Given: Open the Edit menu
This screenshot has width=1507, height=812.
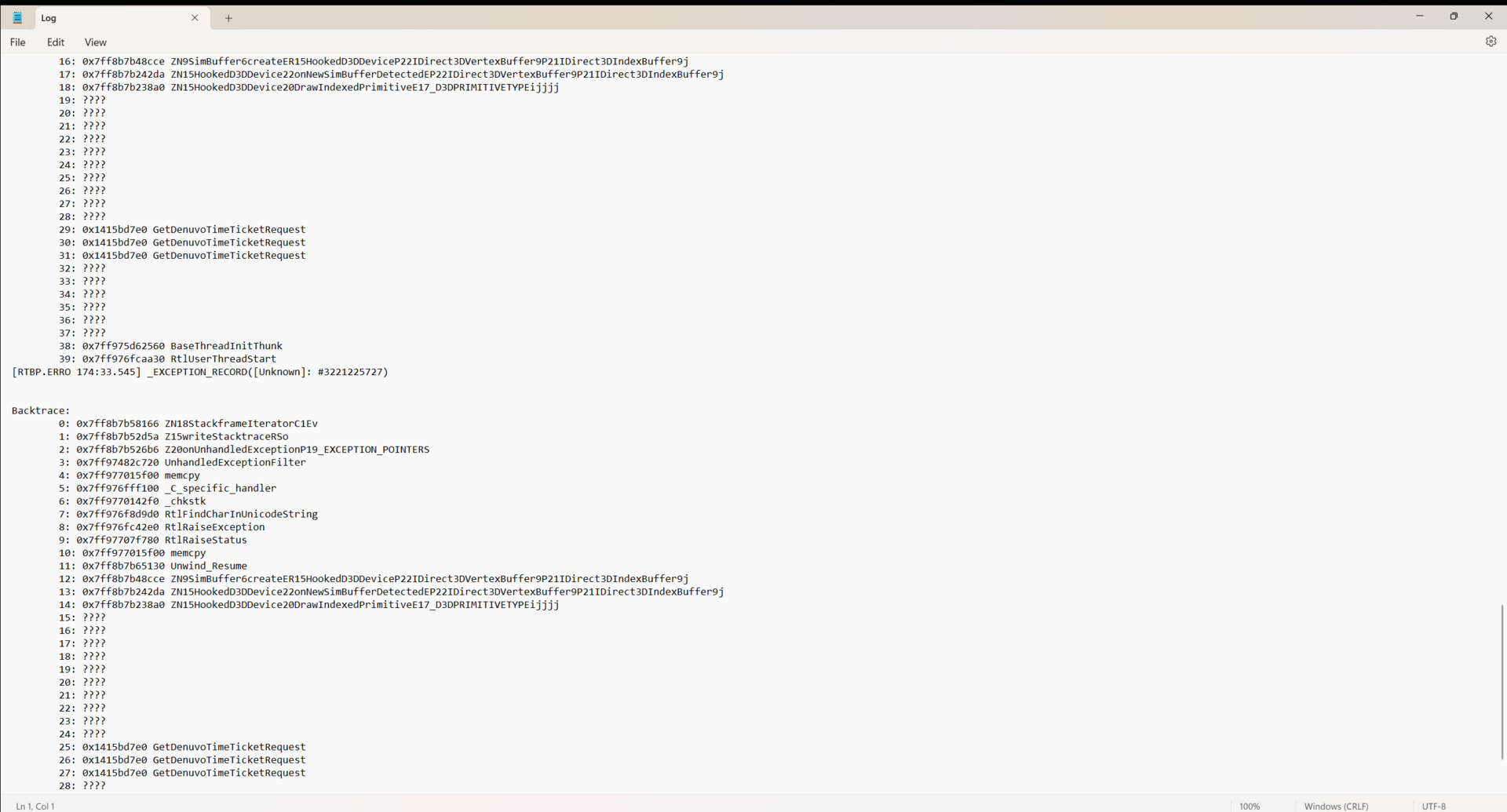Looking at the screenshot, I should tap(56, 42).
